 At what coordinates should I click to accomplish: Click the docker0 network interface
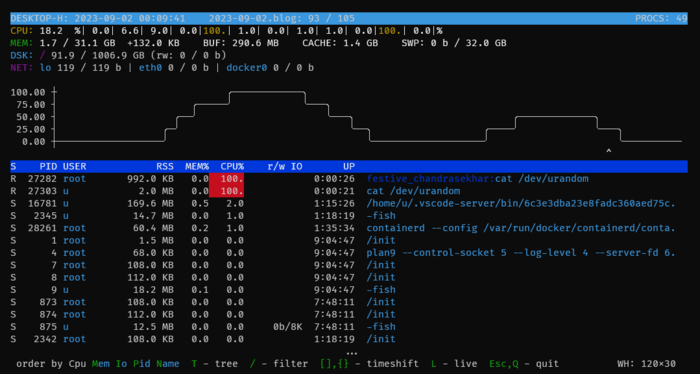247,68
